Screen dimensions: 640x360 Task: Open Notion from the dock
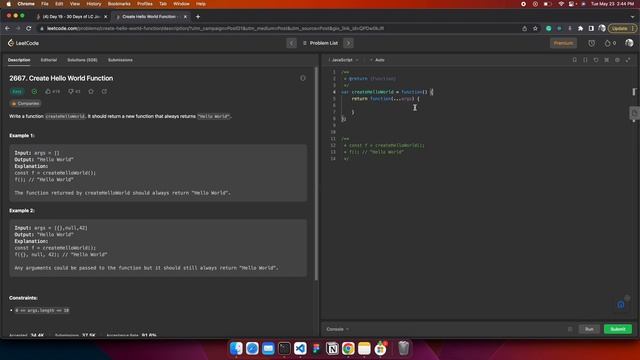(x=332, y=348)
